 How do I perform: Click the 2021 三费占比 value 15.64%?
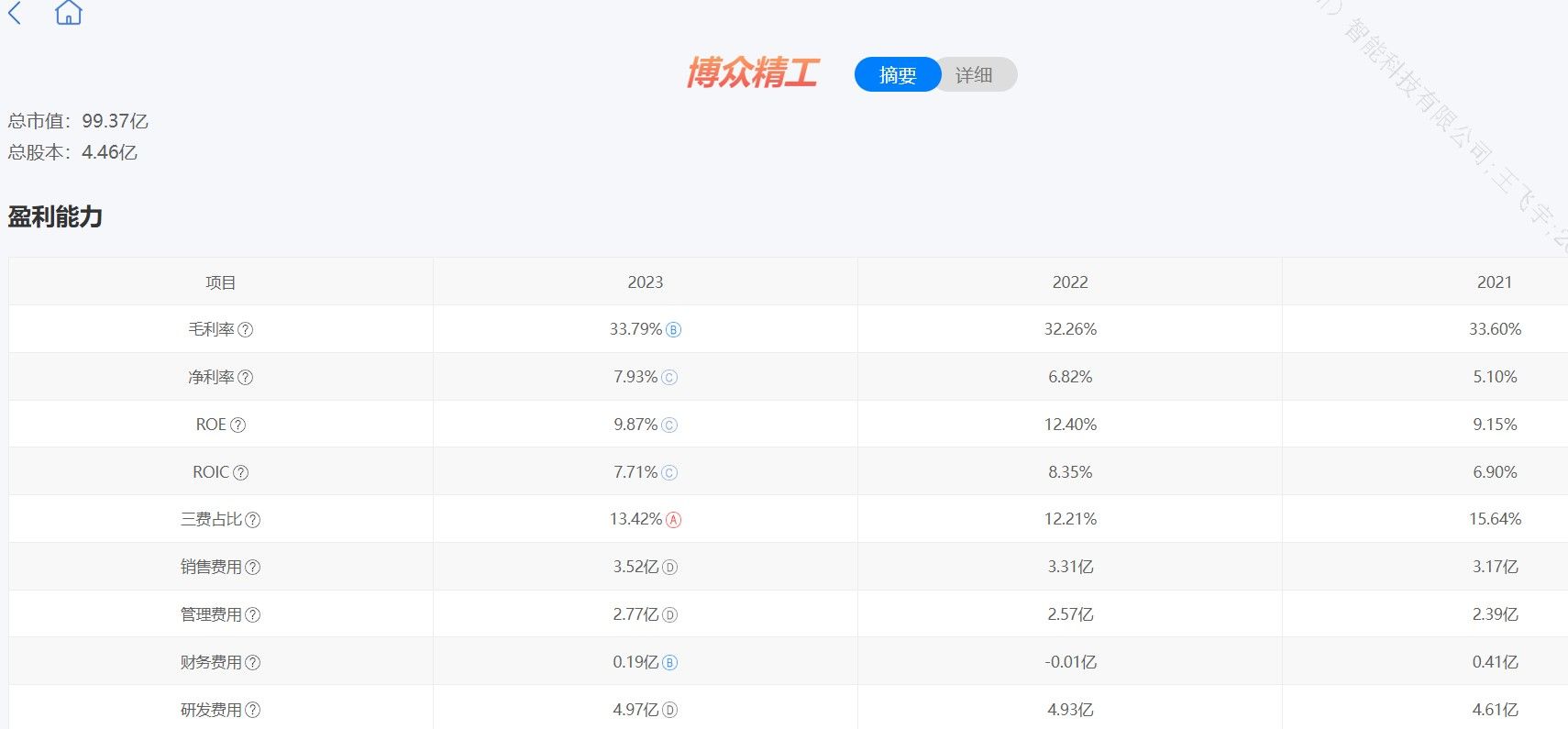(x=1495, y=519)
